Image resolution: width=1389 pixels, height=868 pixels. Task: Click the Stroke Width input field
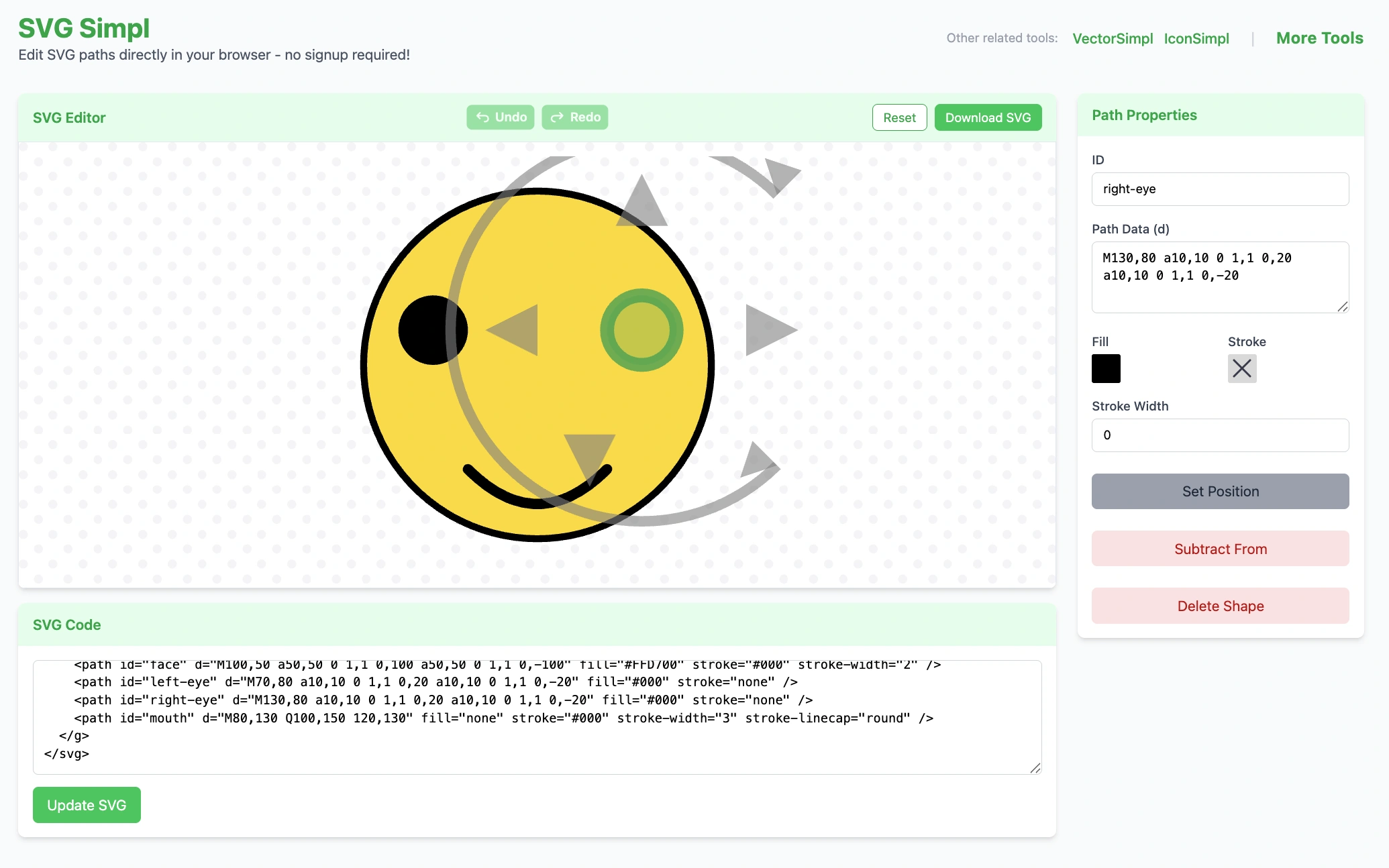pyautogui.click(x=1220, y=435)
